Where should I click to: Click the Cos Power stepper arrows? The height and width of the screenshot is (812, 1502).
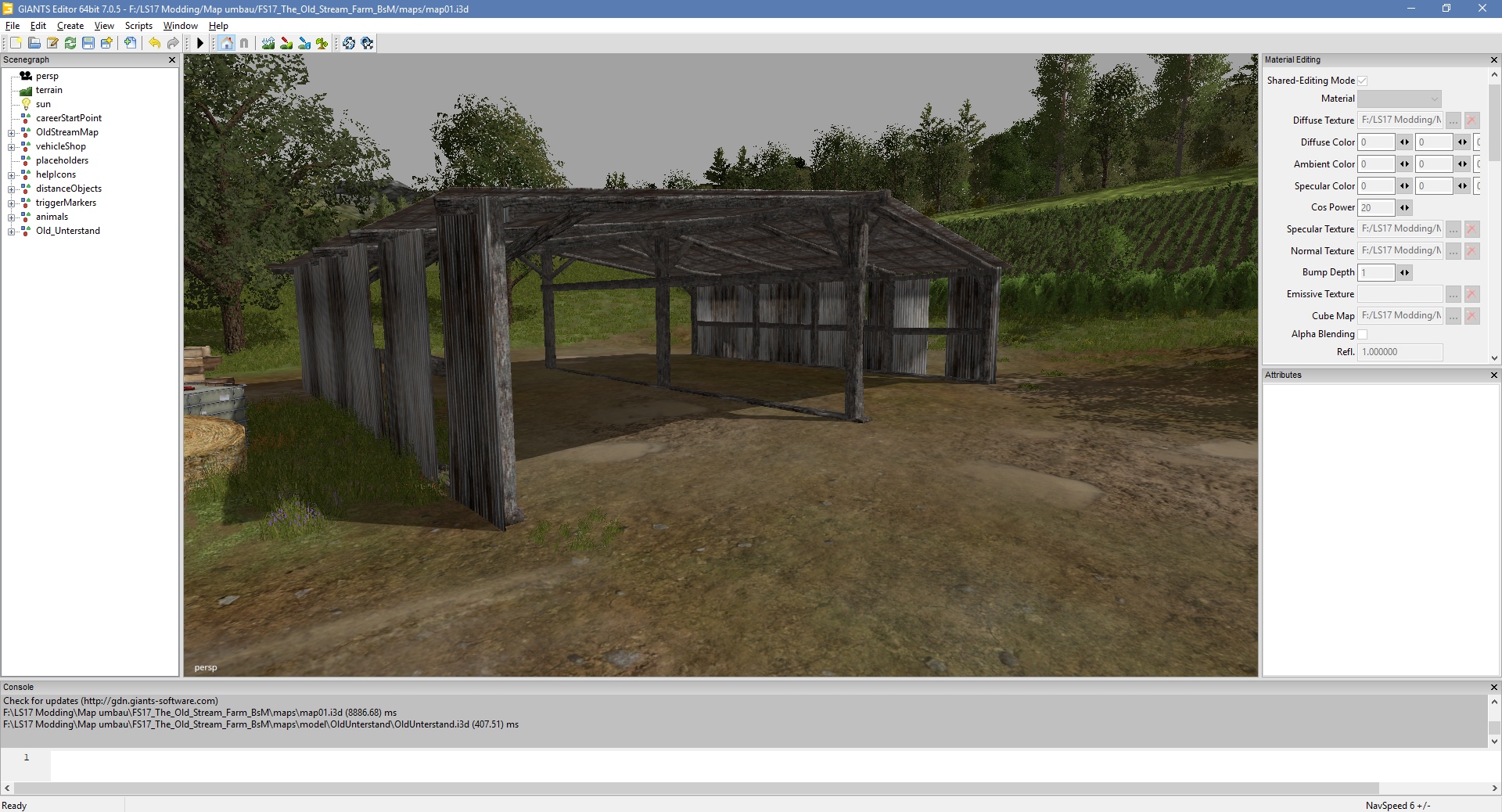click(1404, 208)
